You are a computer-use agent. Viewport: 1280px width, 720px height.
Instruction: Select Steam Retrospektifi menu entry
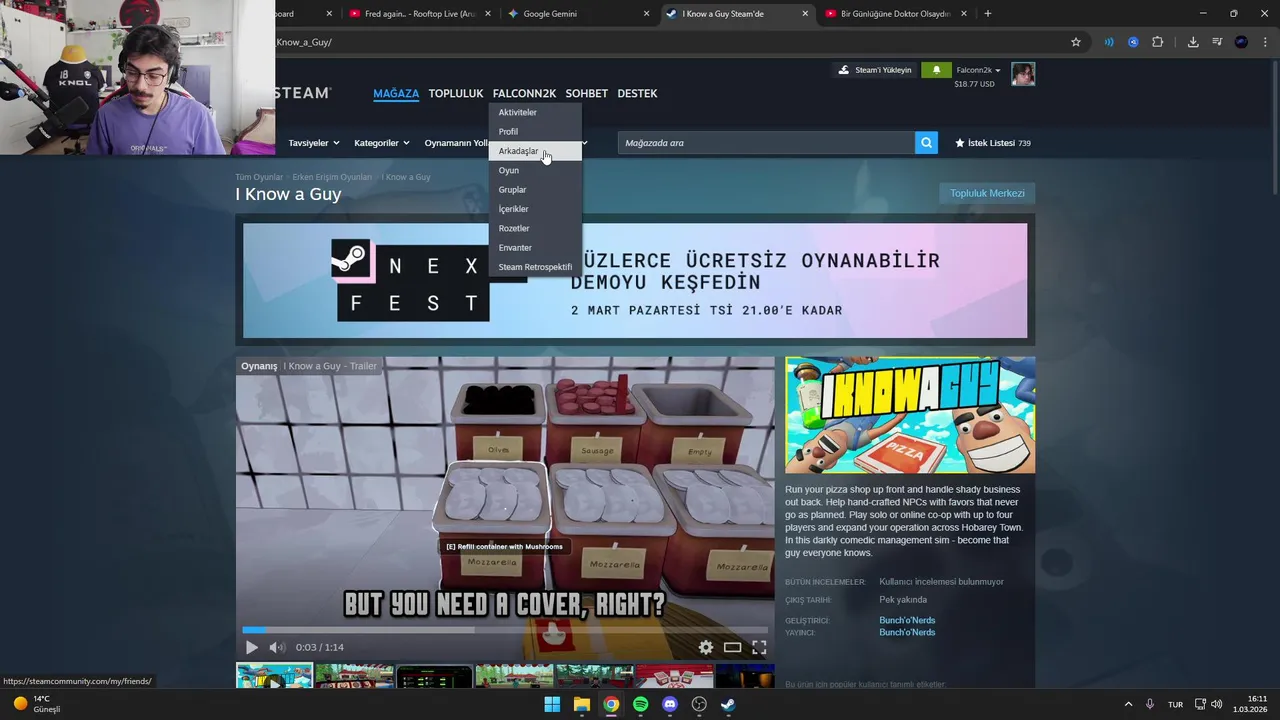point(535,267)
